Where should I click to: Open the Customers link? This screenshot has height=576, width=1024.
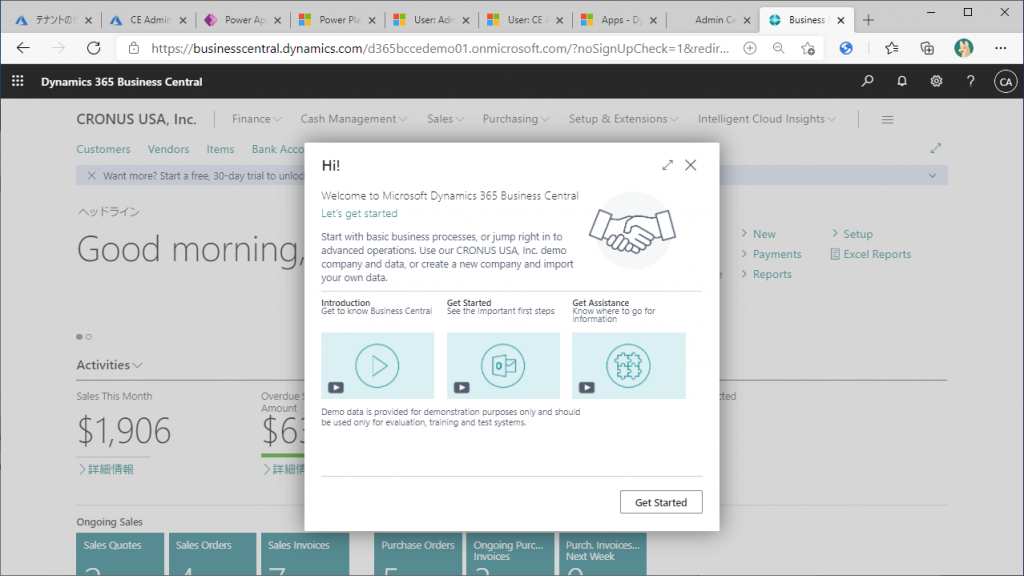103,149
